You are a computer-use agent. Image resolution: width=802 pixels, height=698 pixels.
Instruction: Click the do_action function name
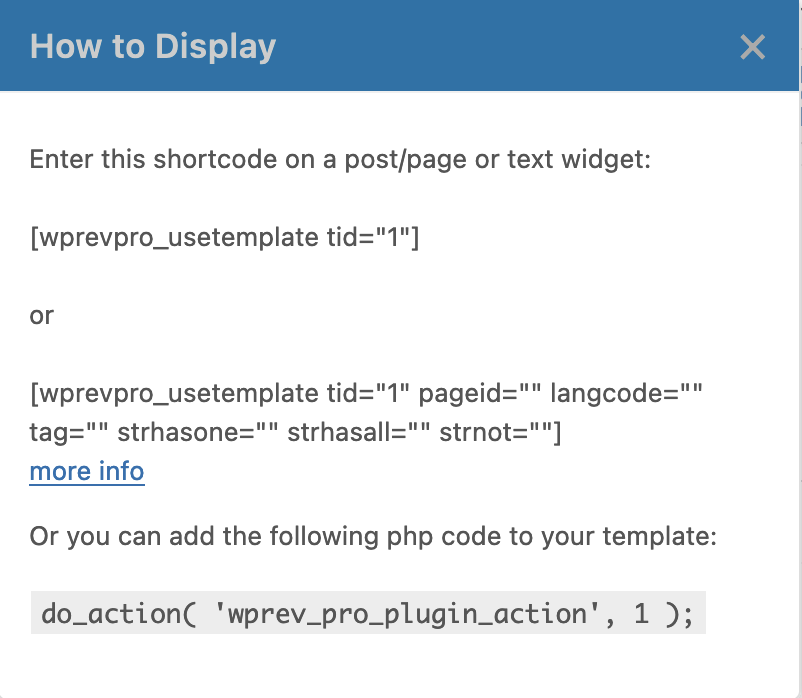[111, 613]
